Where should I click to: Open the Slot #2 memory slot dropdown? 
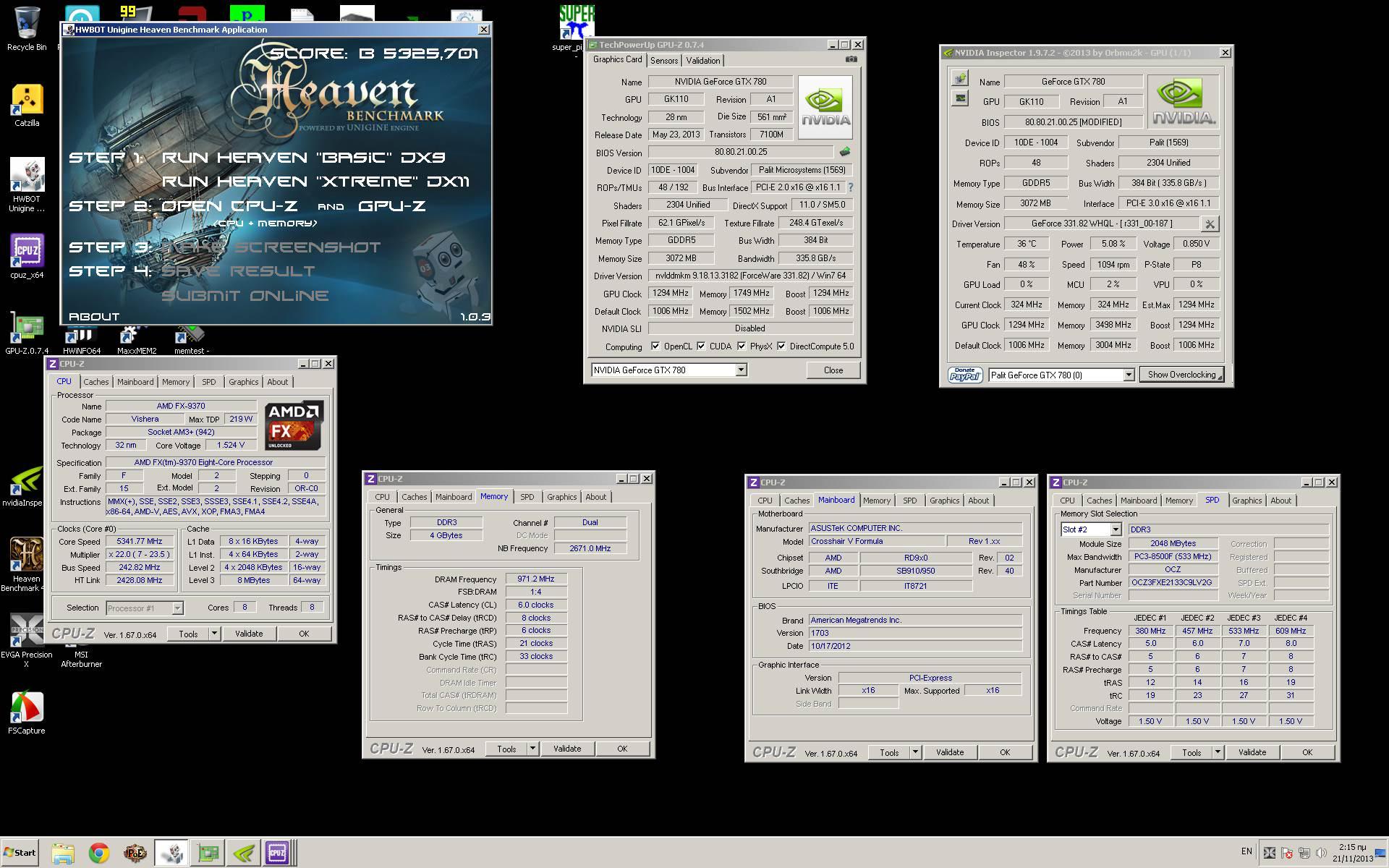[1116, 529]
